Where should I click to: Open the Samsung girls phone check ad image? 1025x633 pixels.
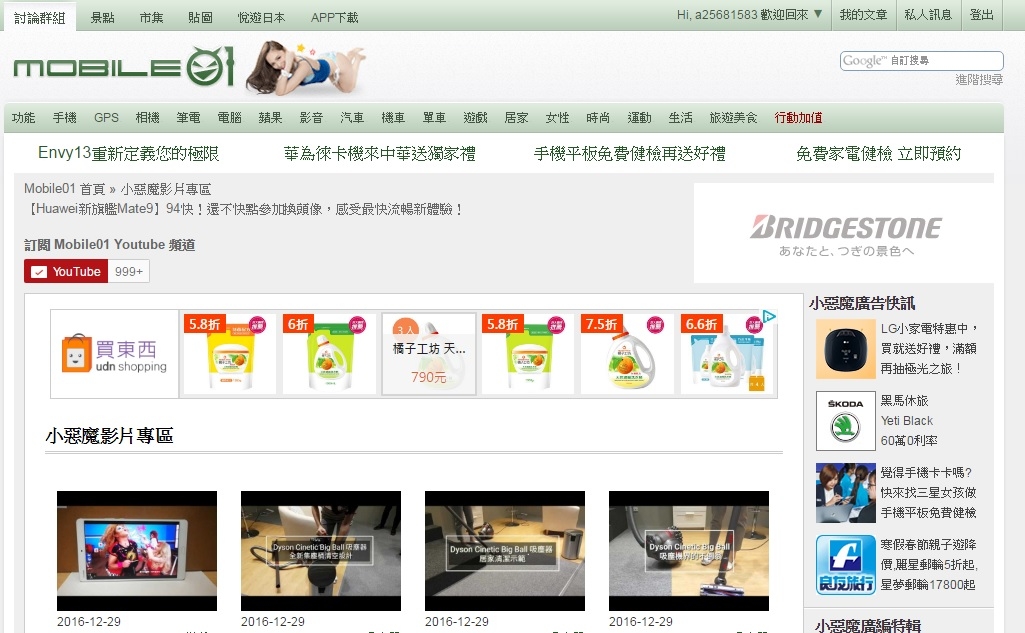(x=845, y=493)
